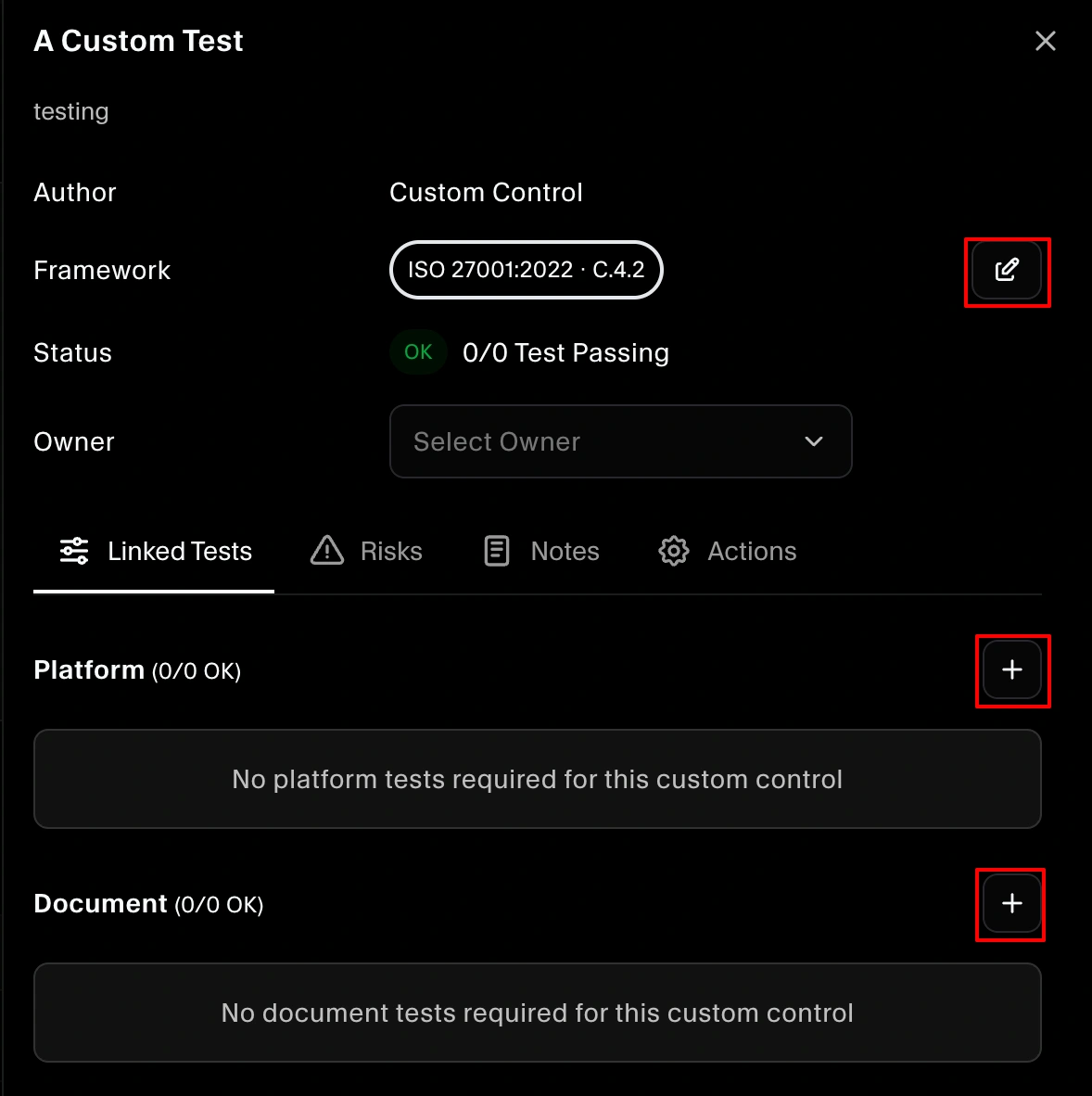Click the plus icon to add a Document test
Screen dimensions: 1092x1096
point(1010,904)
